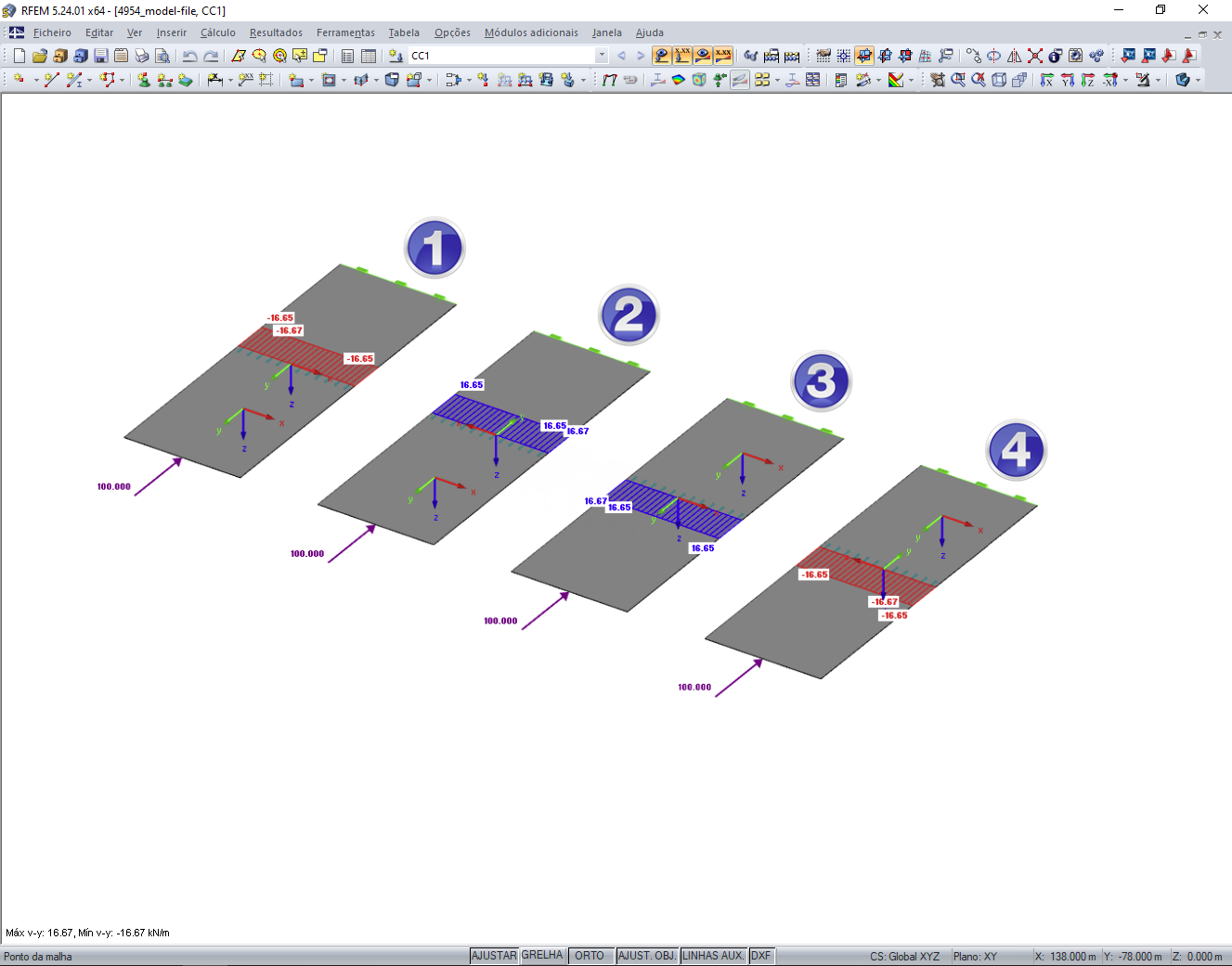The width and height of the screenshot is (1232, 966).
Task: Set view in X direction
Action: tap(1046, 80)
